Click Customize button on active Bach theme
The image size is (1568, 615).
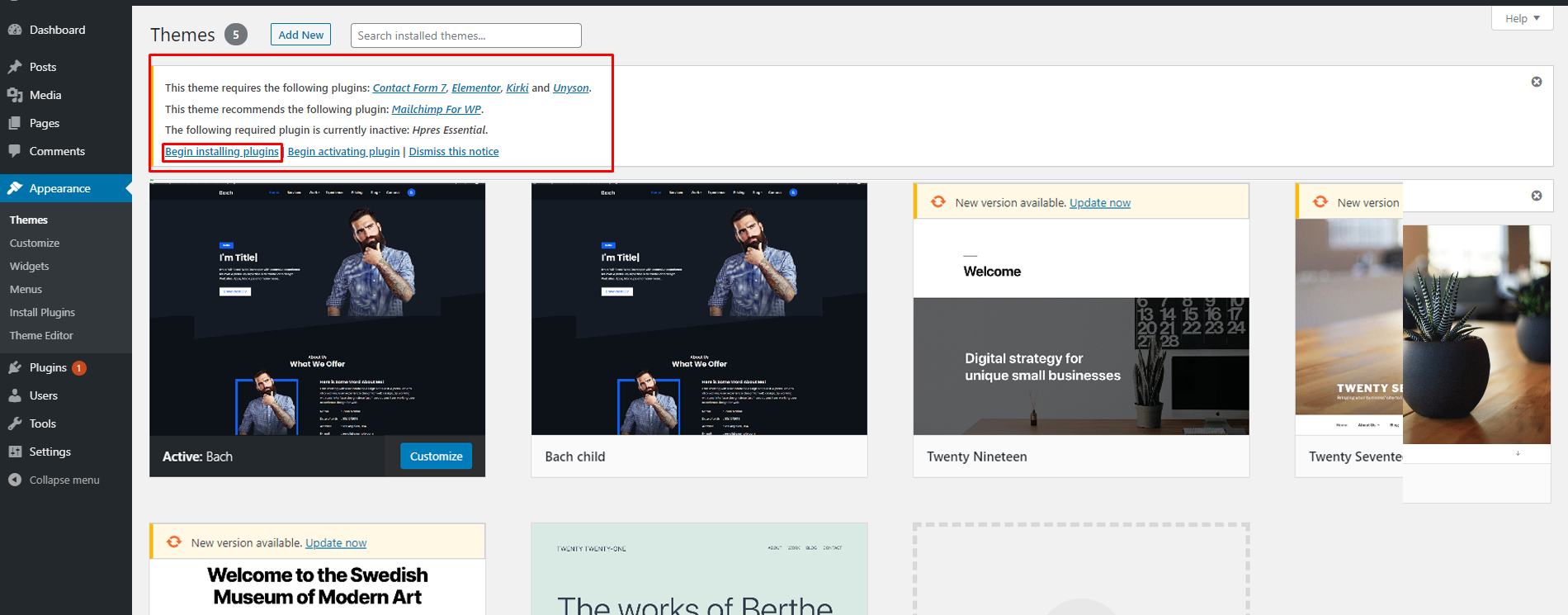point(437,456)
